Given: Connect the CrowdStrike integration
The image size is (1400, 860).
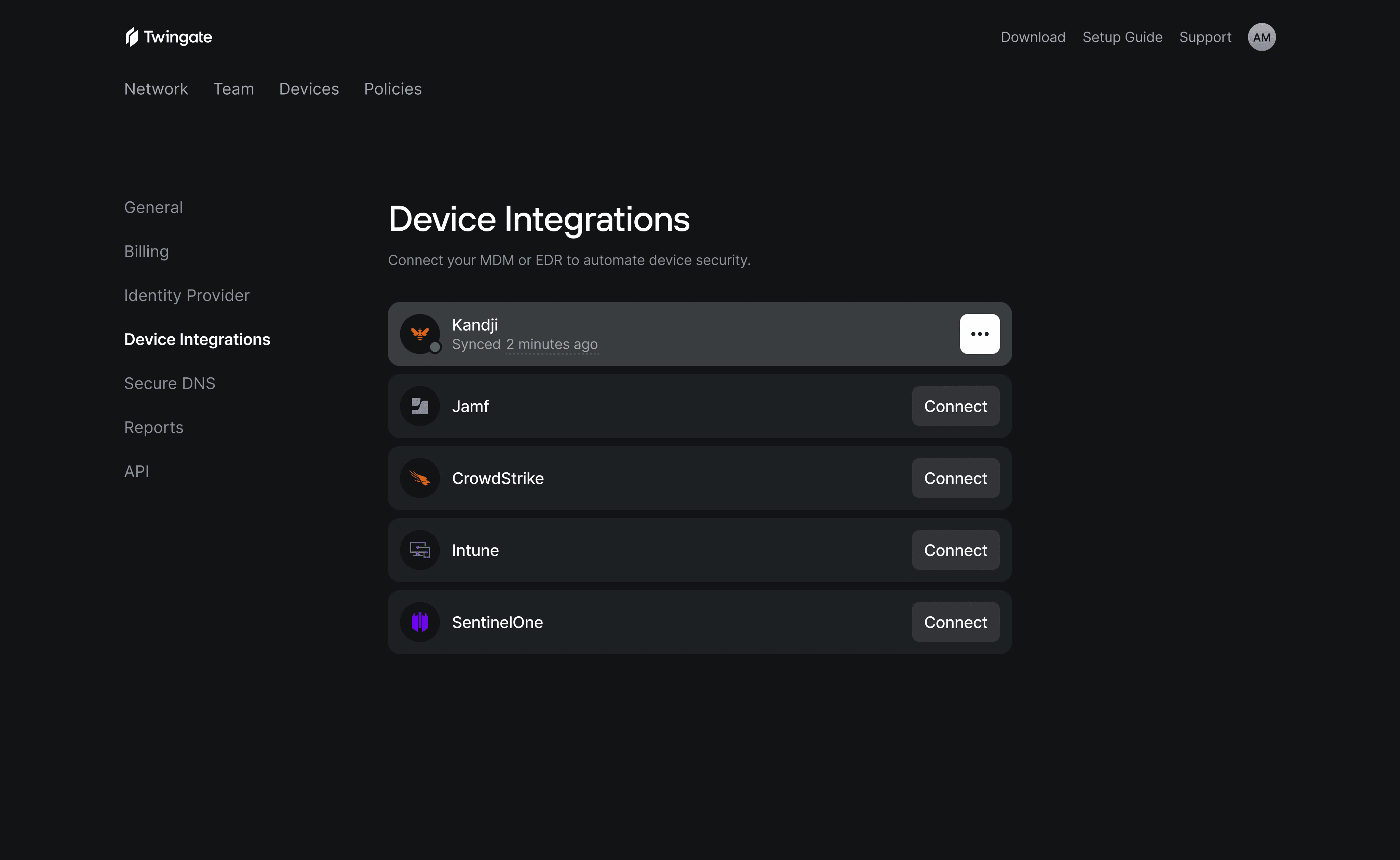Looking at the screenshot, I should pyautogui.click(x=955, y=478).
